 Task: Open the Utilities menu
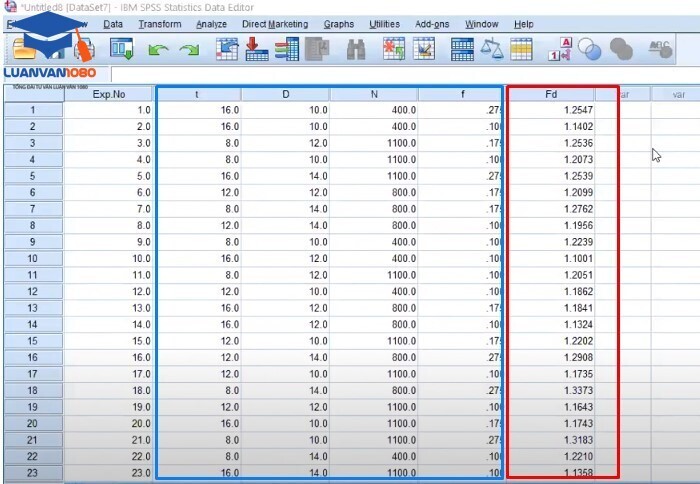click(384, 24)
